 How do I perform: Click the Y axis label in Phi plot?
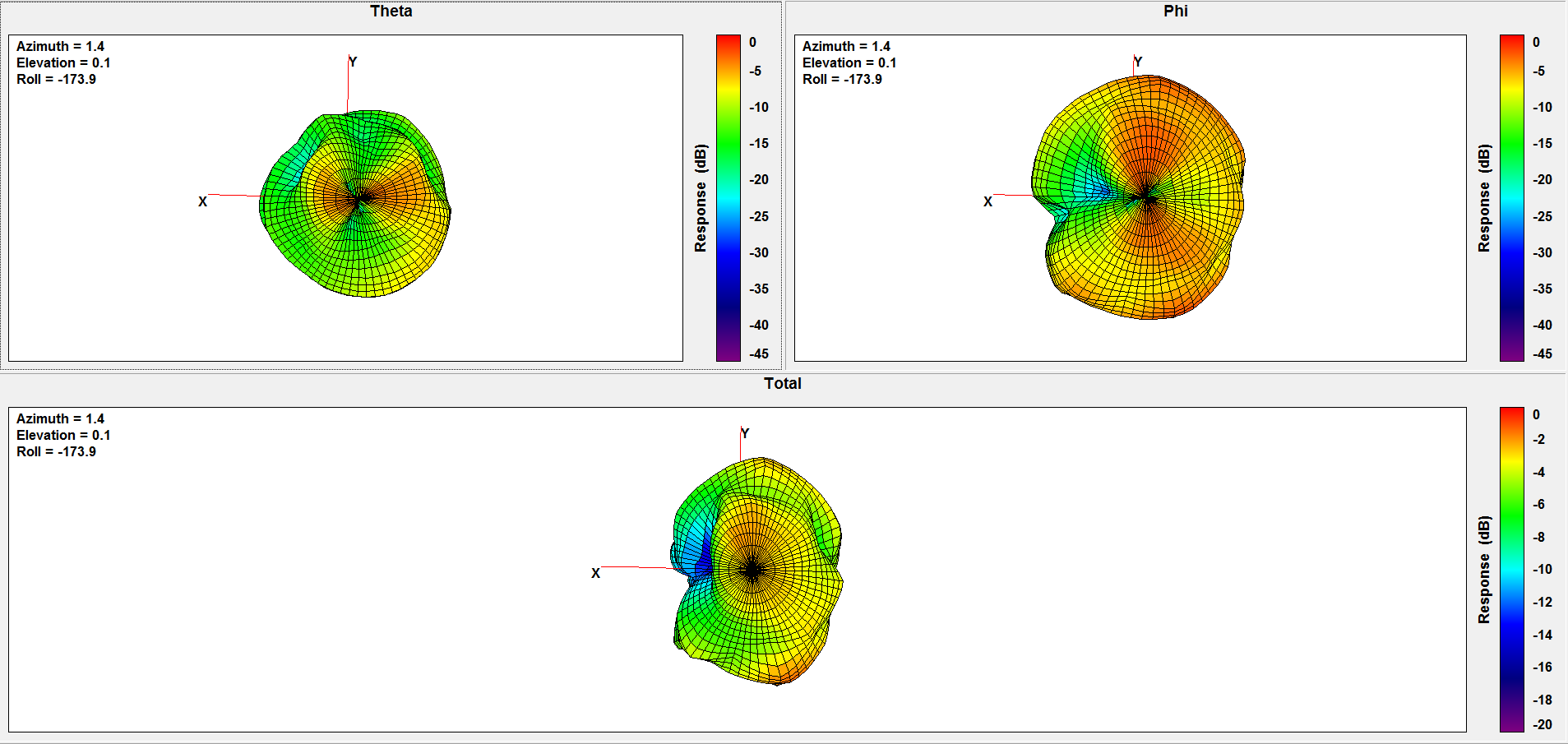pyautogui.click(x=1138, y=62)
